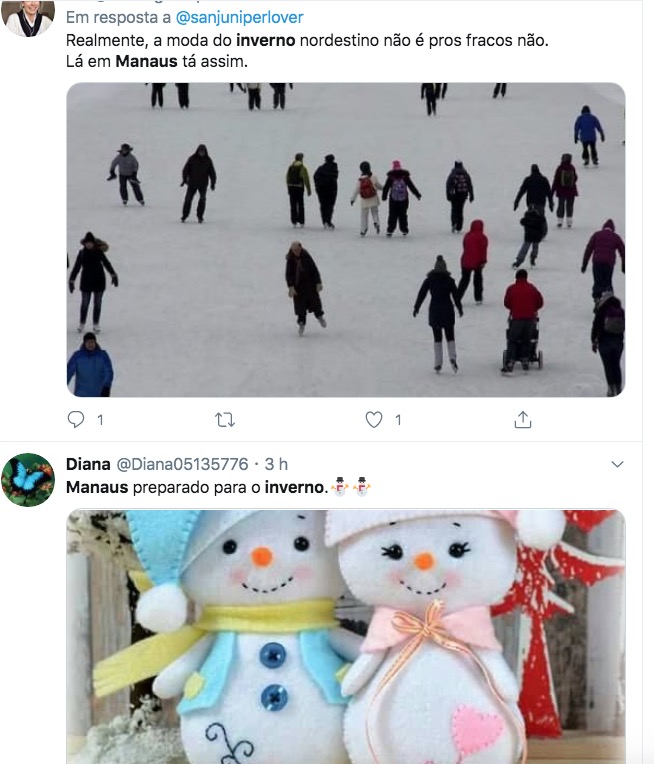This screenshot has height=764, width=654.
Task: Click the bold word Manaus in the first tweet
Action: pyautogui.click(x=146, y=61)
